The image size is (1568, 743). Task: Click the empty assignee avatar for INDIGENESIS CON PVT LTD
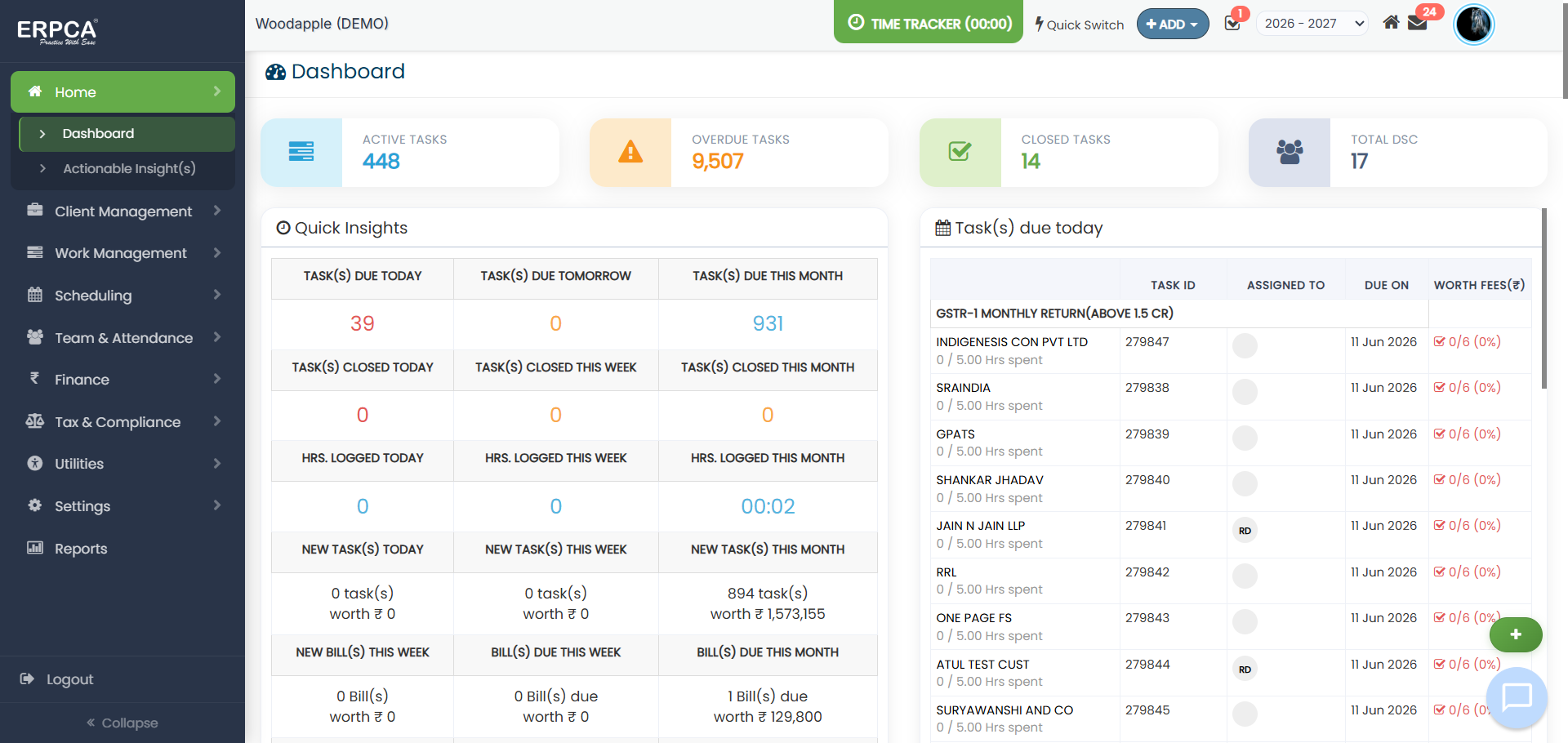[x=1245, y=346]
